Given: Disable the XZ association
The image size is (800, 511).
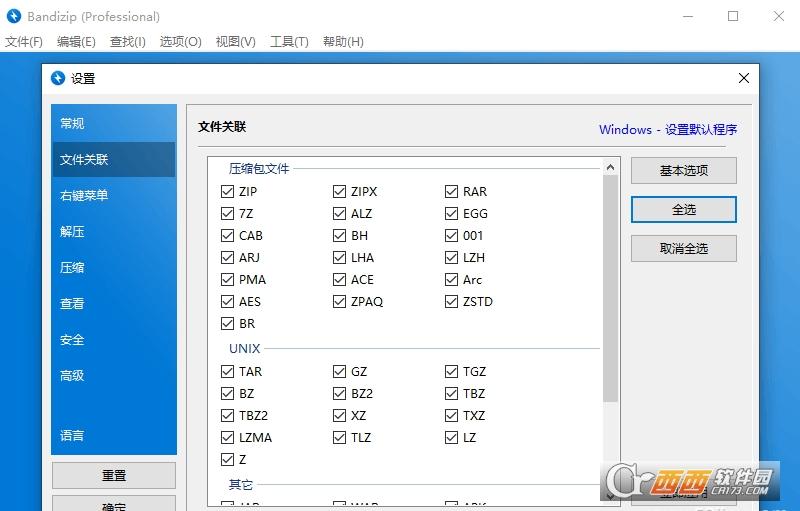Looking at the screenshot, I should tap(339, 416).
